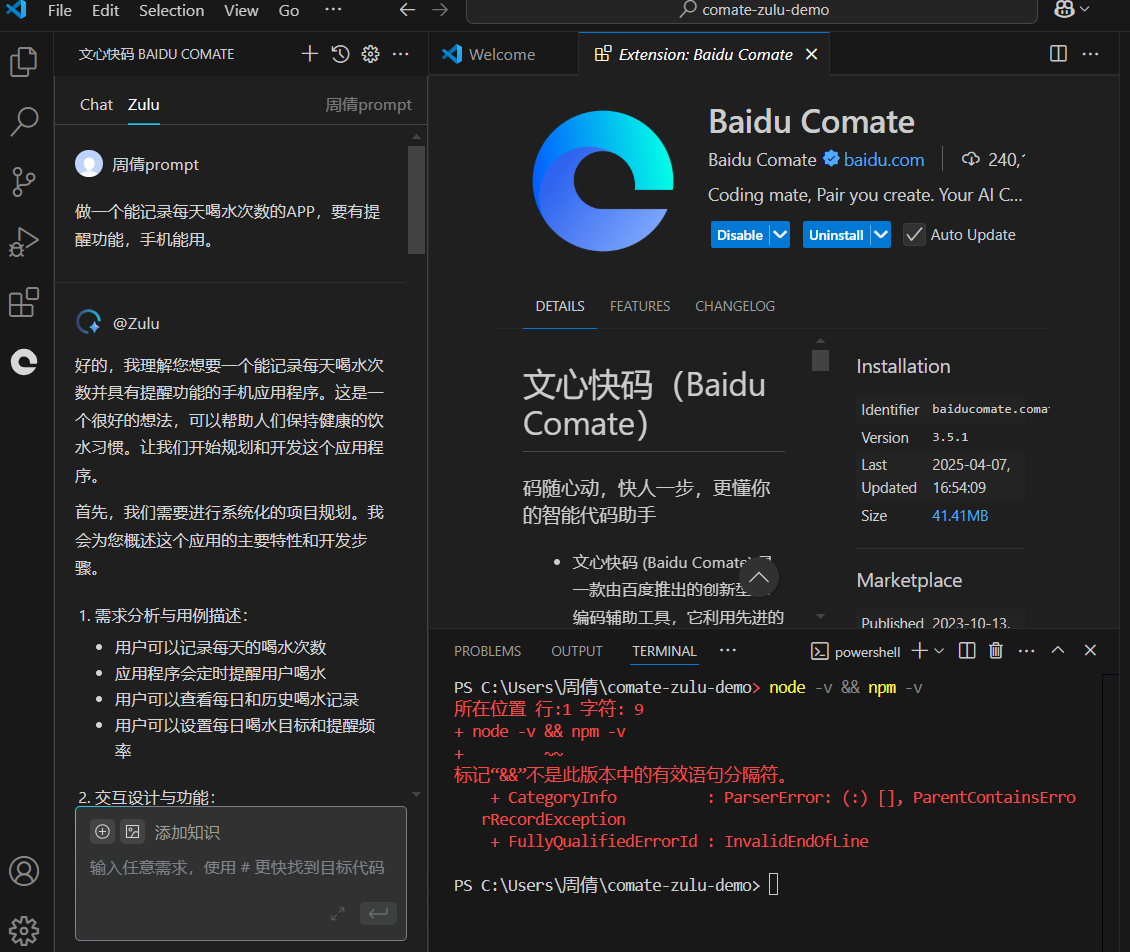Kill terminal with trash icon
Screen dimensions: 1130x952
point(996,651)
